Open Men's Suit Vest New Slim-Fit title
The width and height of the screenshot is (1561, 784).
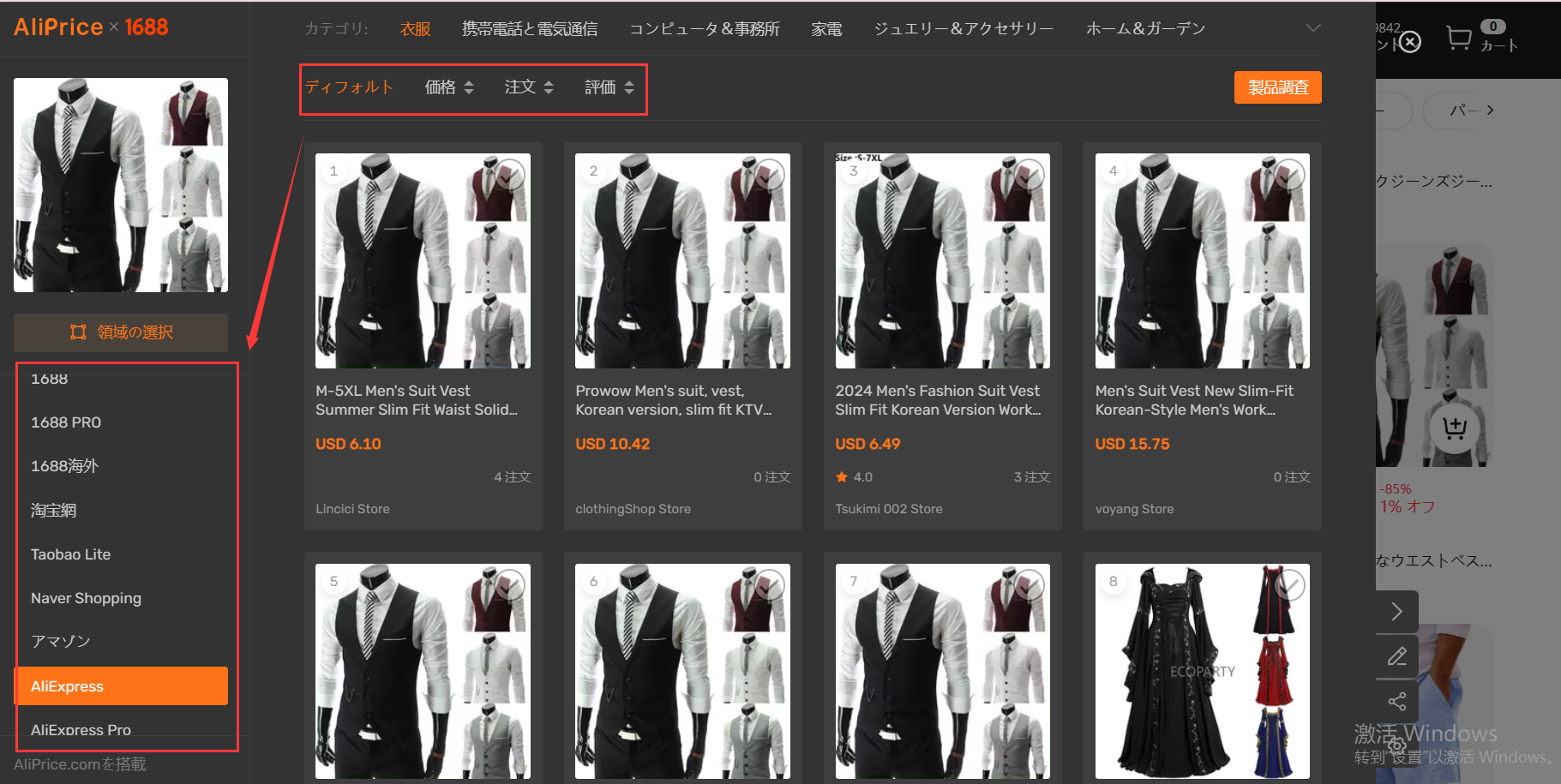(x=1194, y=400)
